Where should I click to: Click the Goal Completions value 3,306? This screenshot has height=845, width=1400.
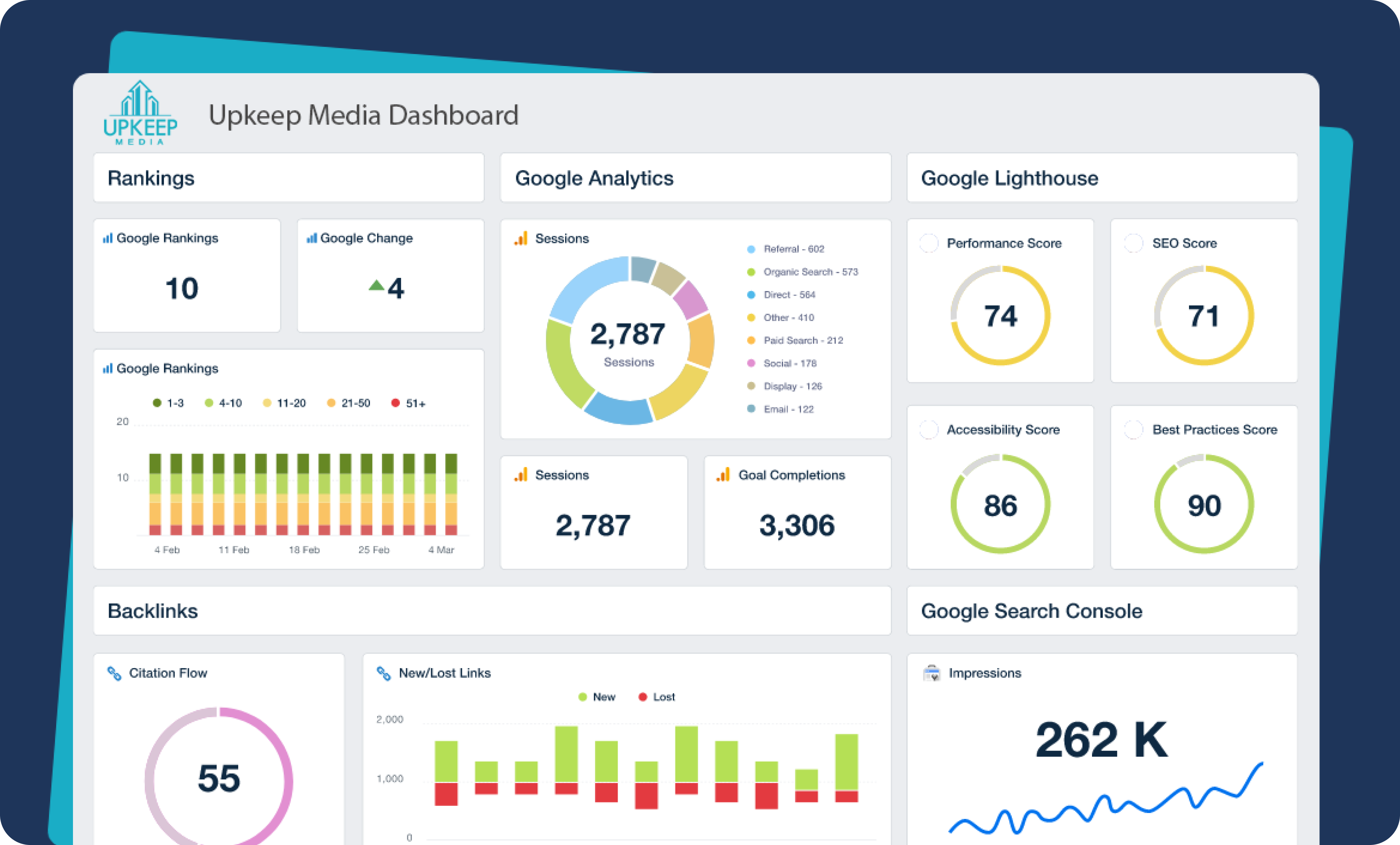(x=797, y=525)
